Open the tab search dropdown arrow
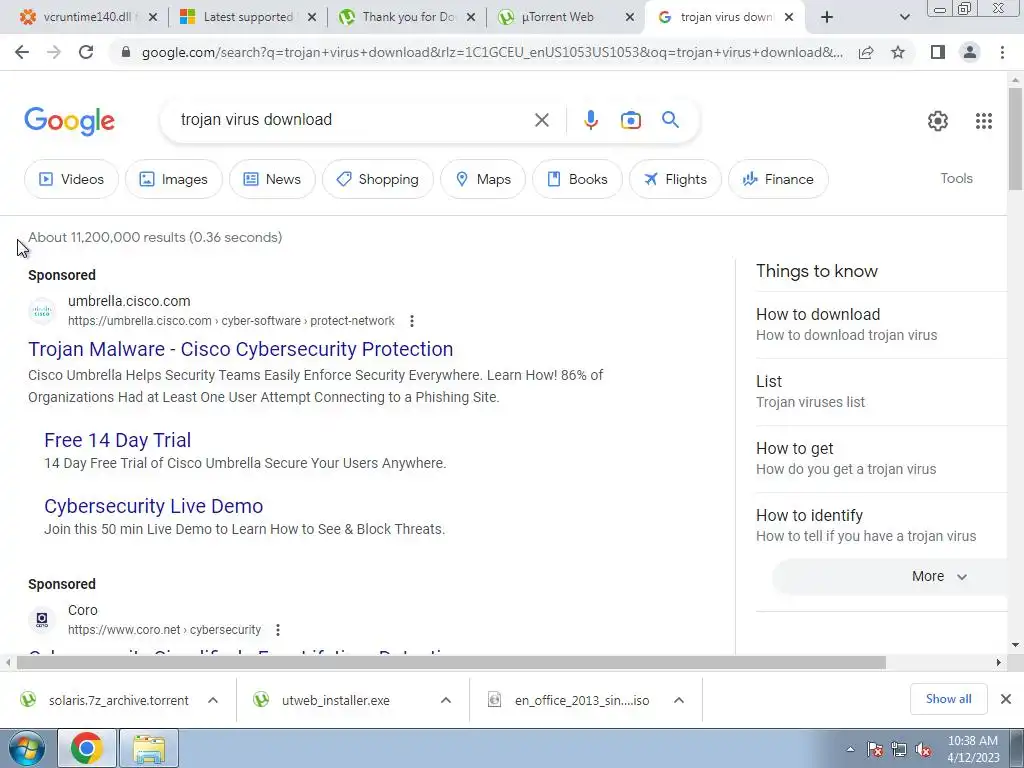This screenshot has height=768, width=1024. [904, 17]
